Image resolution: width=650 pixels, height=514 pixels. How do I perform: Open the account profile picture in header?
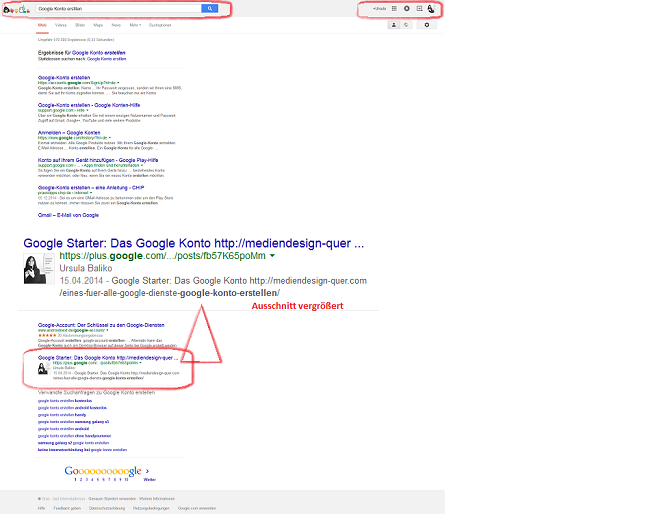(431, 8)
